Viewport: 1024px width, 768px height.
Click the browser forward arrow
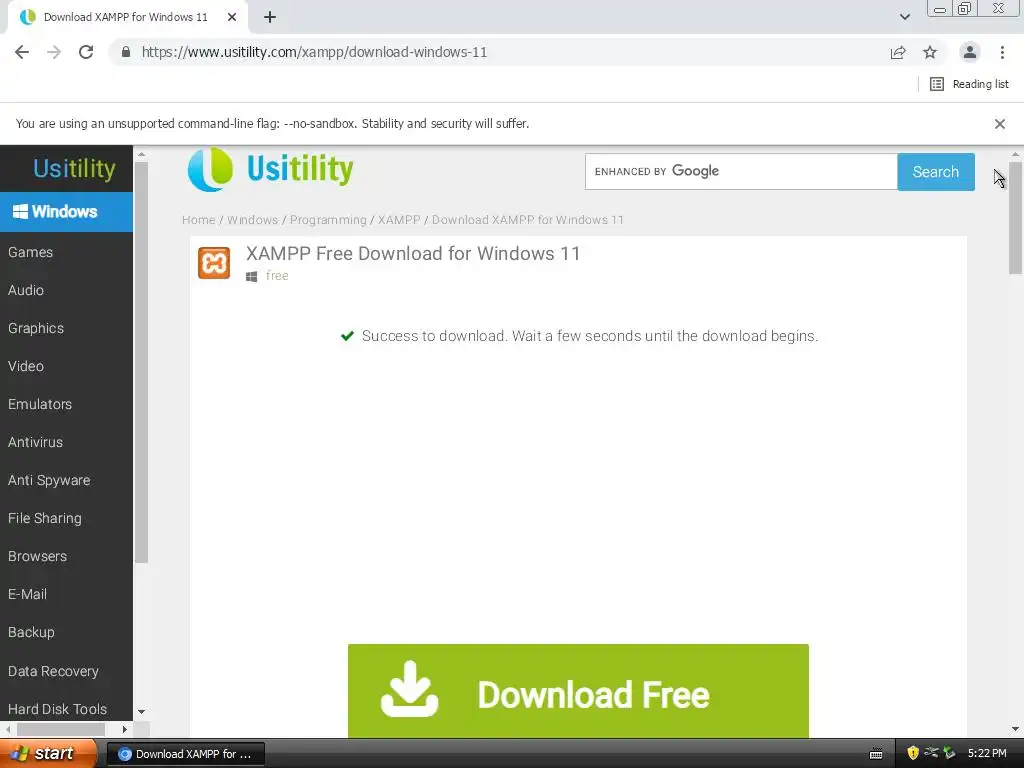pos(54,52)
